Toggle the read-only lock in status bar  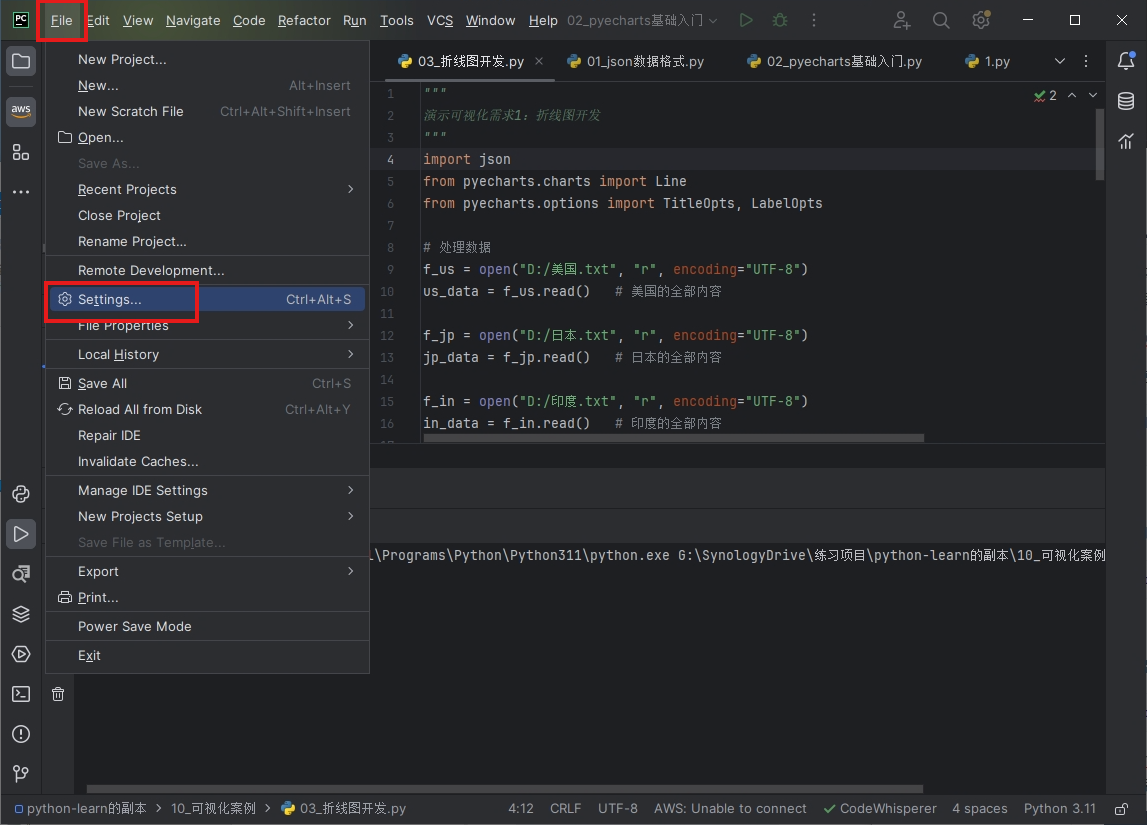pyautogui.click(x=1122, y=808)
